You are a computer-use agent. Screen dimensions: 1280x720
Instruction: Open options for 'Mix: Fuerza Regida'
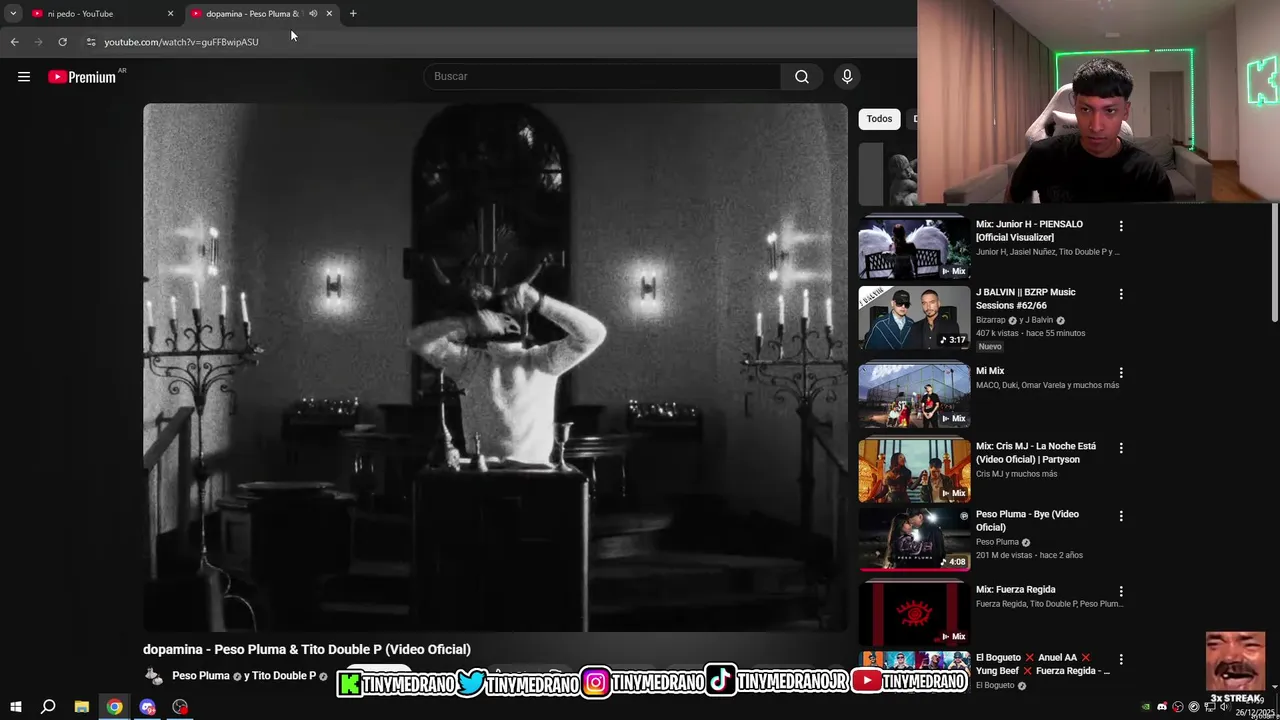click(1121, 591)
